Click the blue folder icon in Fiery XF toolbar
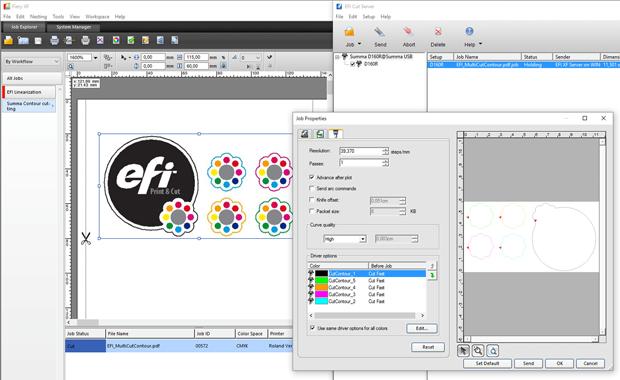Image resolution: width=620 pixels, height=380 pixels. [x=23, y=40]
